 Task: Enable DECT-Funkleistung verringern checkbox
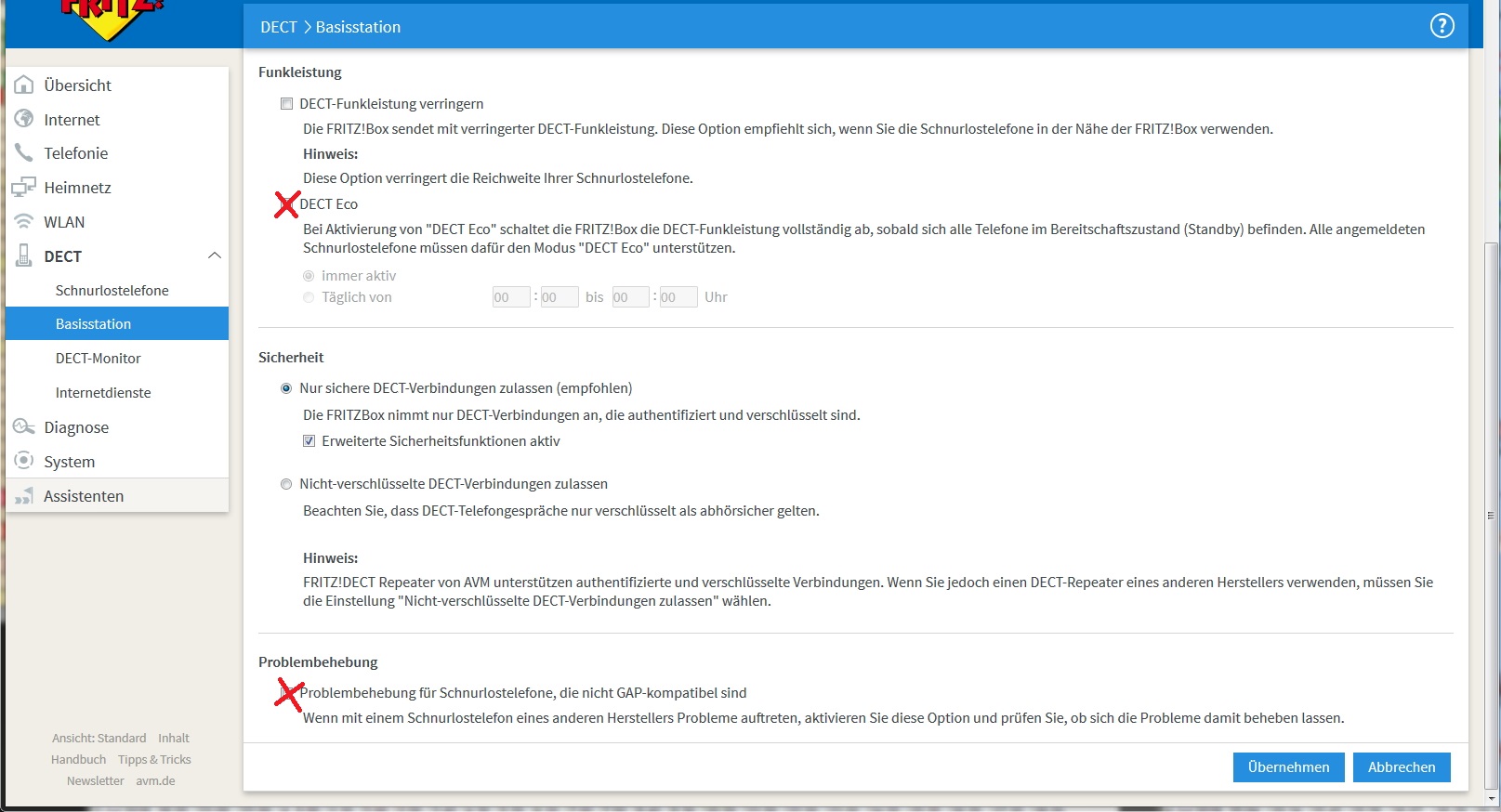coord(287,104)
